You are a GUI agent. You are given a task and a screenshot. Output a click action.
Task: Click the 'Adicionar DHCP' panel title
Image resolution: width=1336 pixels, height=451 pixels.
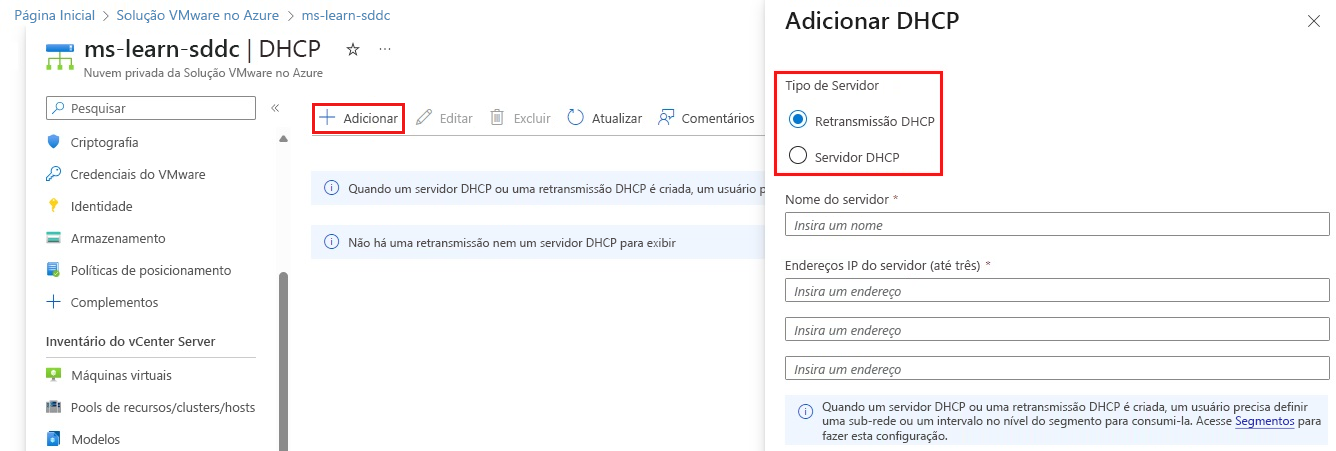click(872, 21)
